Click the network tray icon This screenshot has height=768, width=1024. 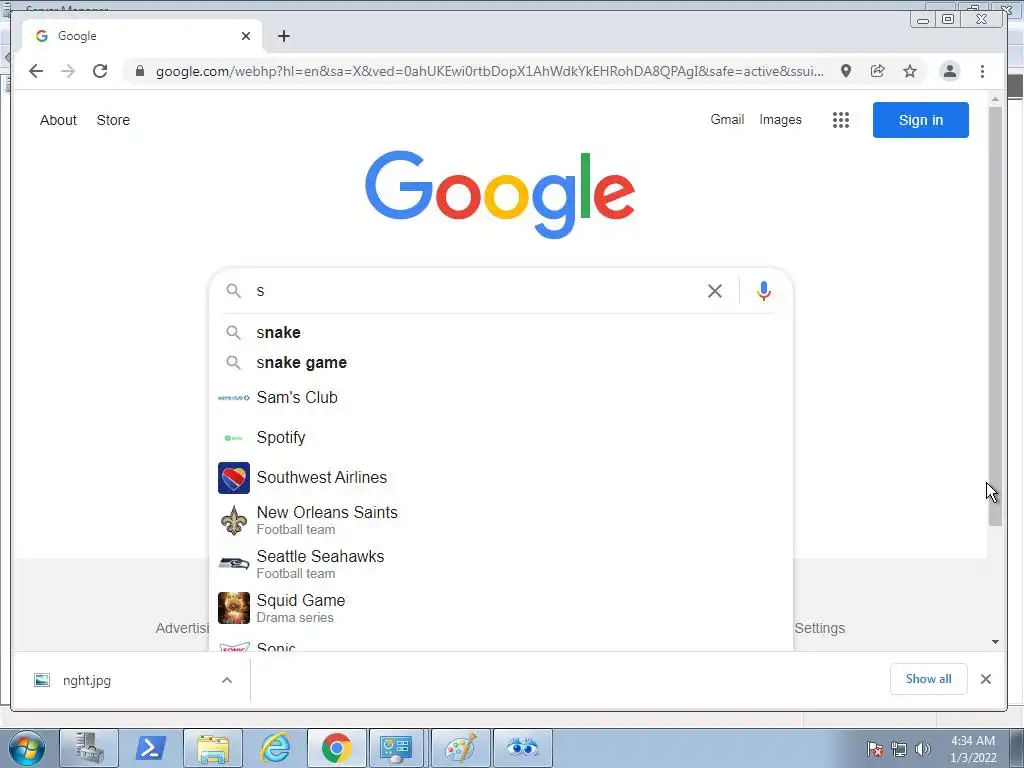(x=899, y=749)
